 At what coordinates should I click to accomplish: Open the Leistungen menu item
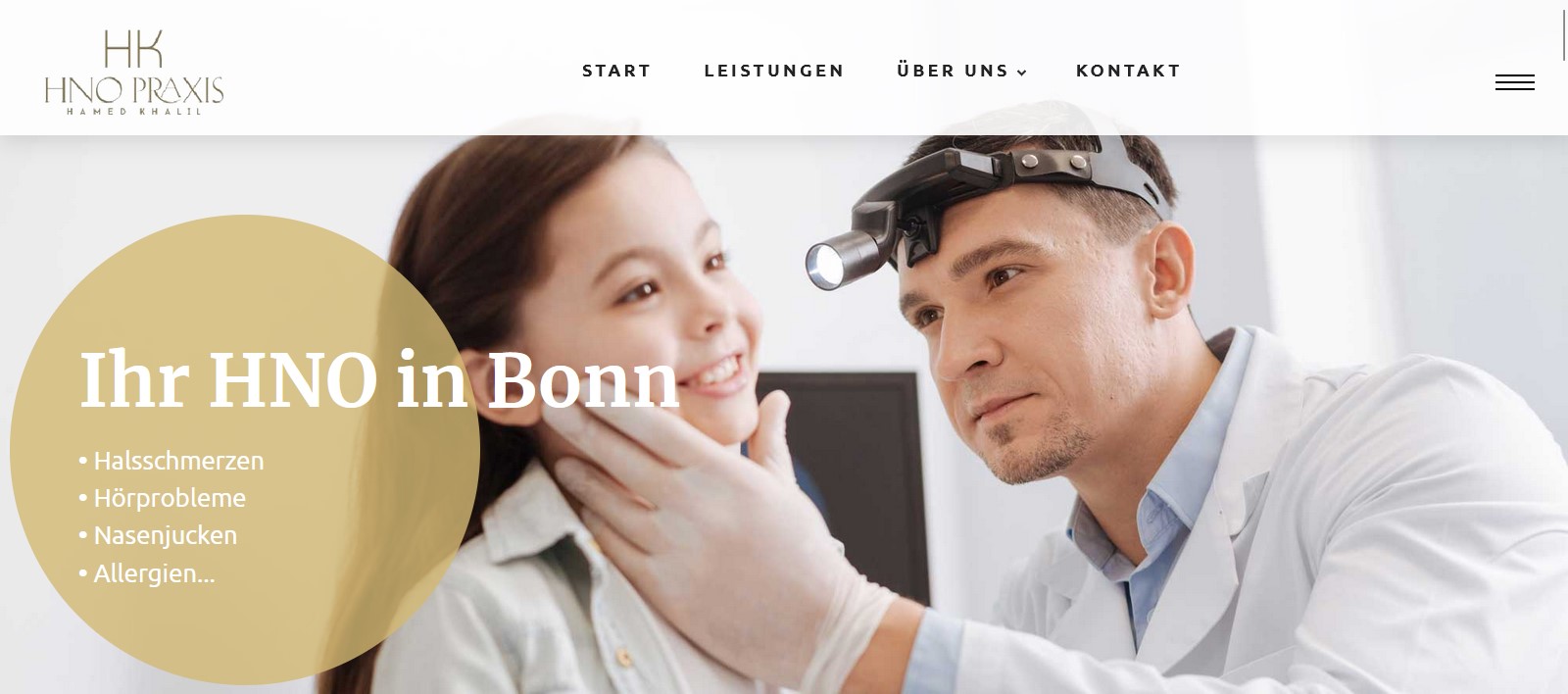coord(774,71)
